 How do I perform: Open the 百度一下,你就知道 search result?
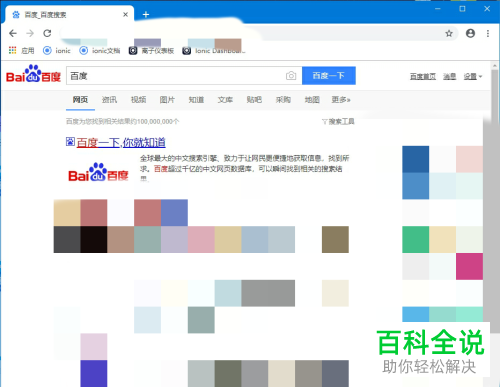tap(121, 142)
